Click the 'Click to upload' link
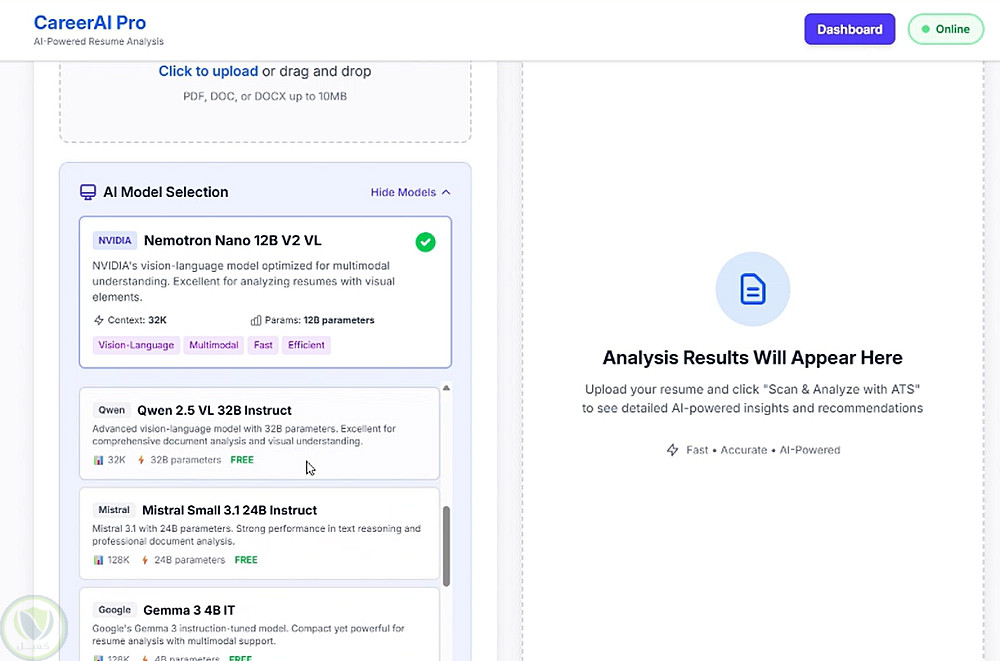Screen dimensions: 1000x661 coord(208,71)
